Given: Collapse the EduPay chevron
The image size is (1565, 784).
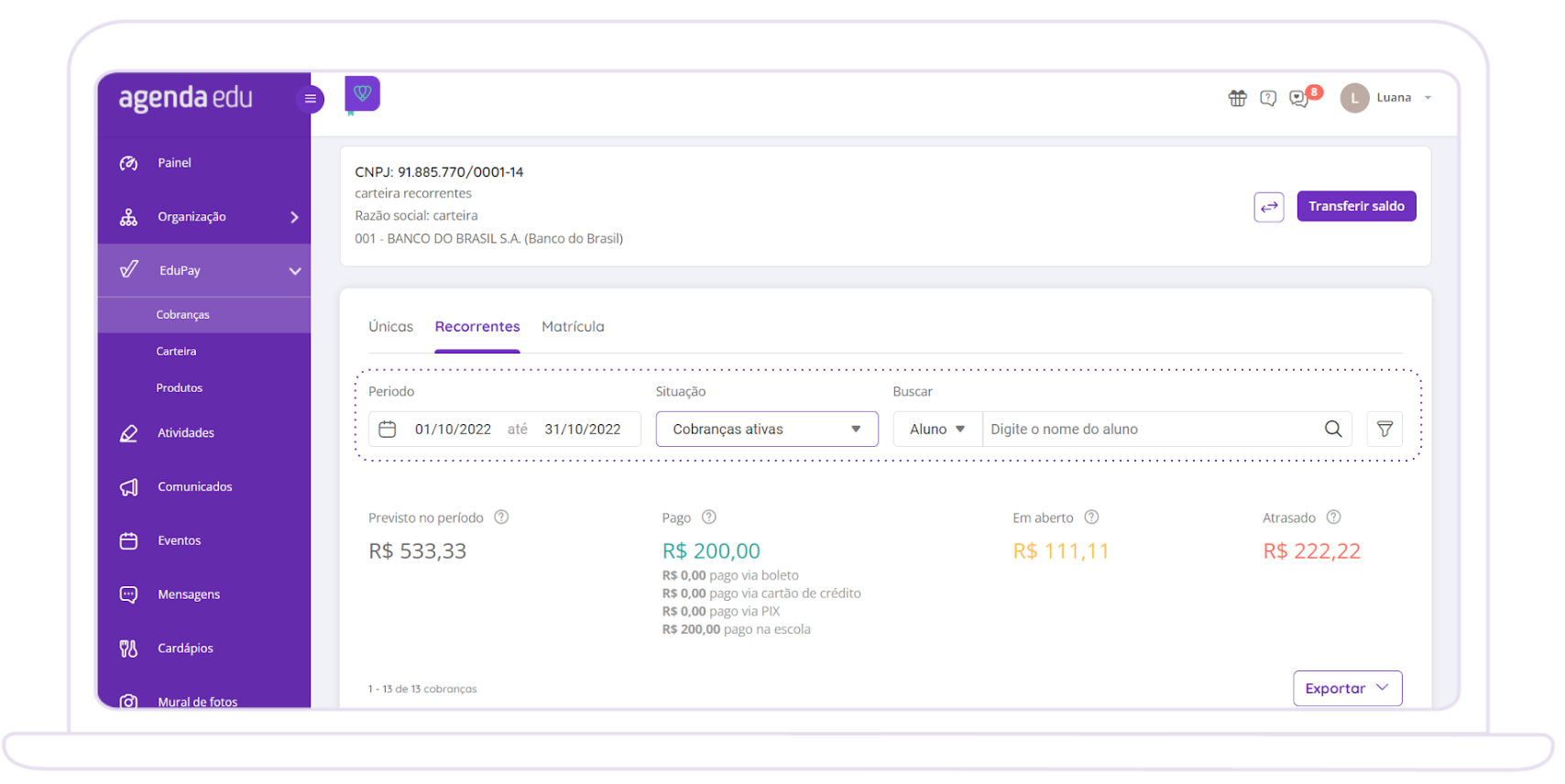Looking at the screenshot, I should (295, 271).
